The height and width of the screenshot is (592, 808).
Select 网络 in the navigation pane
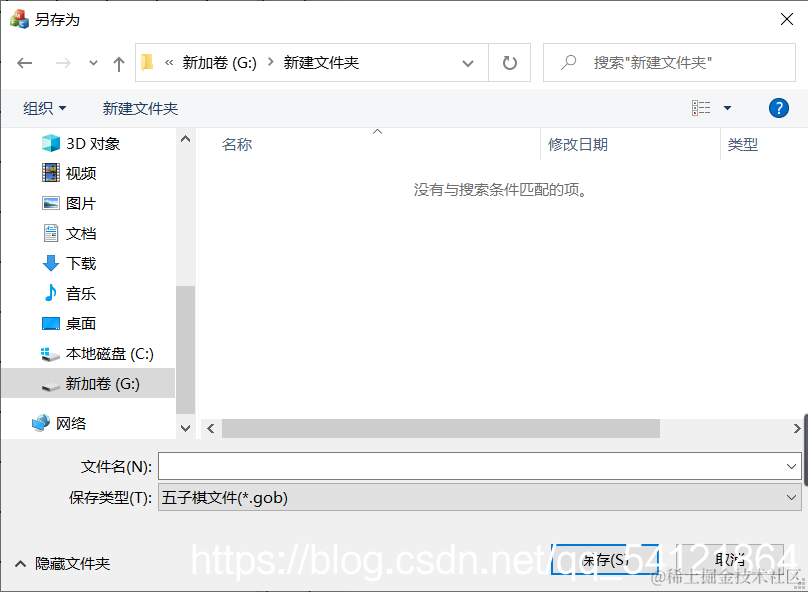point(71,424)
